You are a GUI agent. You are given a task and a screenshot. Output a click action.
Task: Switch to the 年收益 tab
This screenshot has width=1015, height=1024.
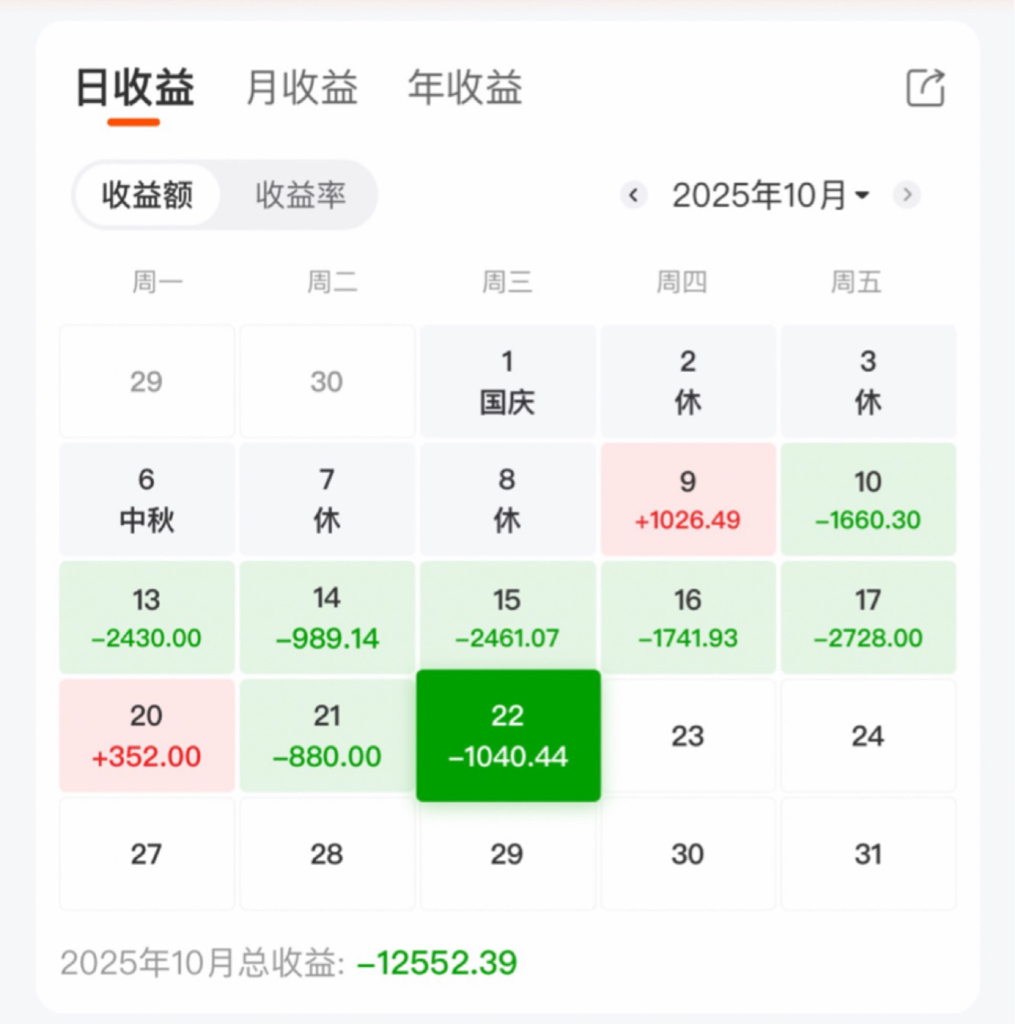(465, 89)
